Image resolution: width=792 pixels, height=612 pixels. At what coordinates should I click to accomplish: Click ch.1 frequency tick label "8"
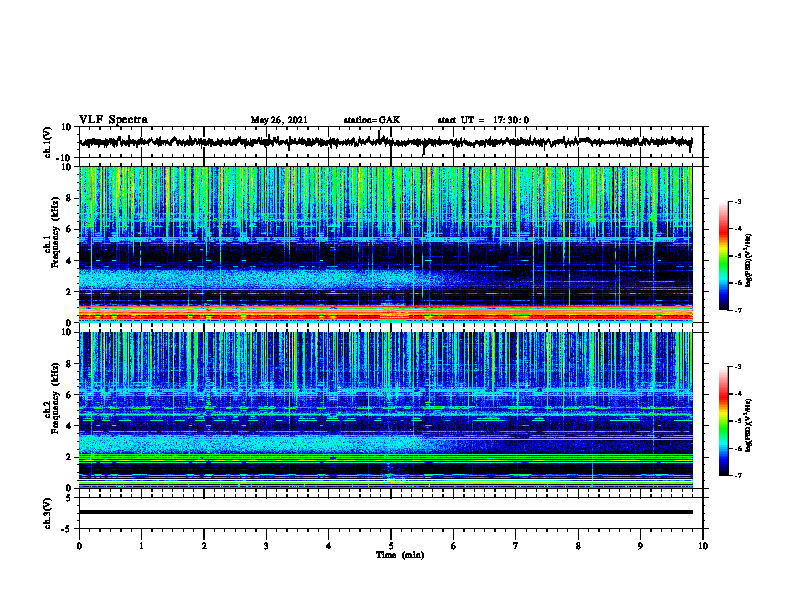pos(69,198)
